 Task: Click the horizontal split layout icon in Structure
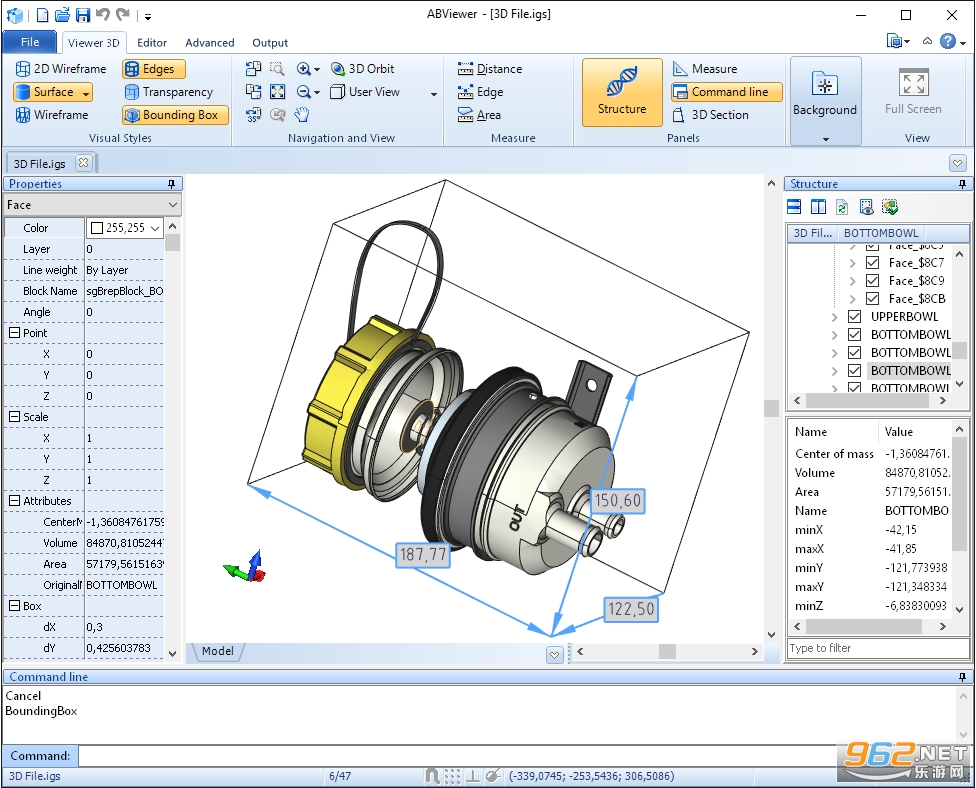coord(794,207)
